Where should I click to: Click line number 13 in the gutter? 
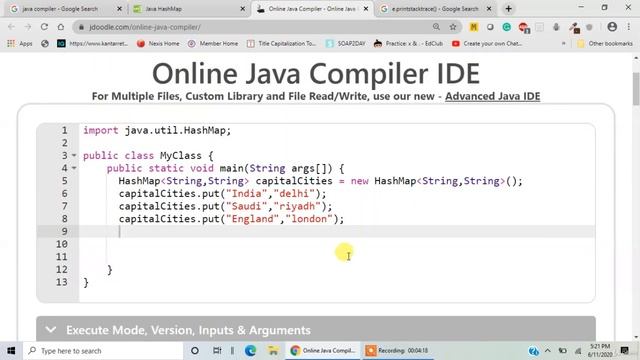(61, 282)
